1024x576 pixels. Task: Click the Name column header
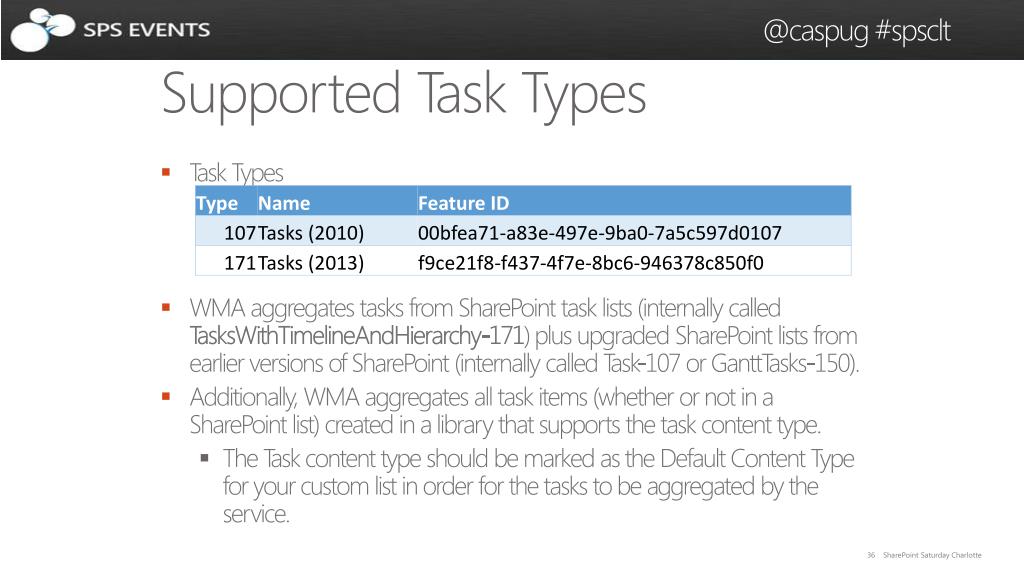click(284, 203)
